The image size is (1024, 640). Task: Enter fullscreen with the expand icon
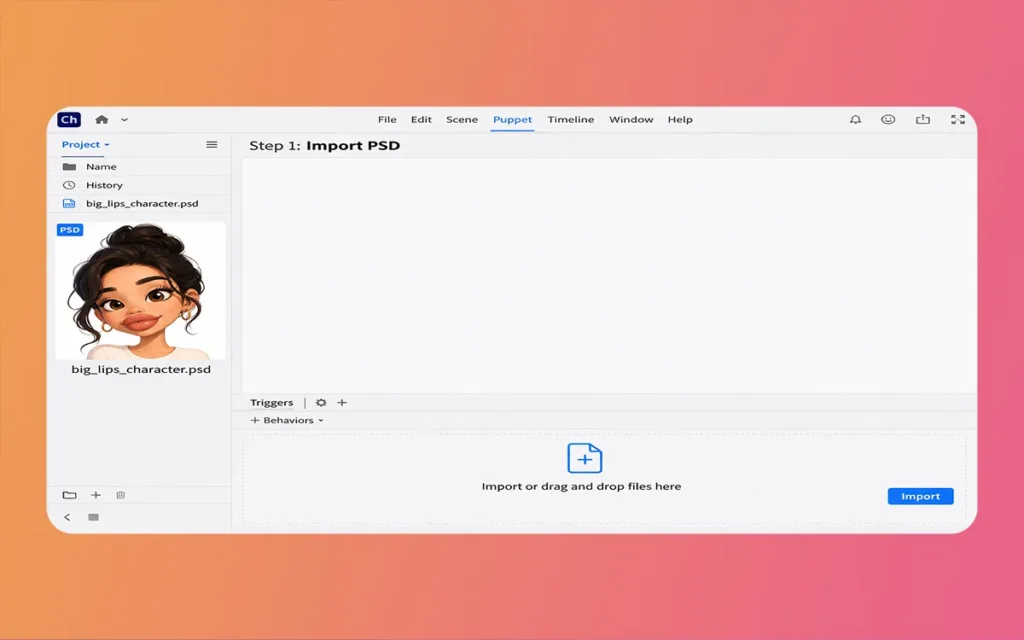click(x=957, y=120)
